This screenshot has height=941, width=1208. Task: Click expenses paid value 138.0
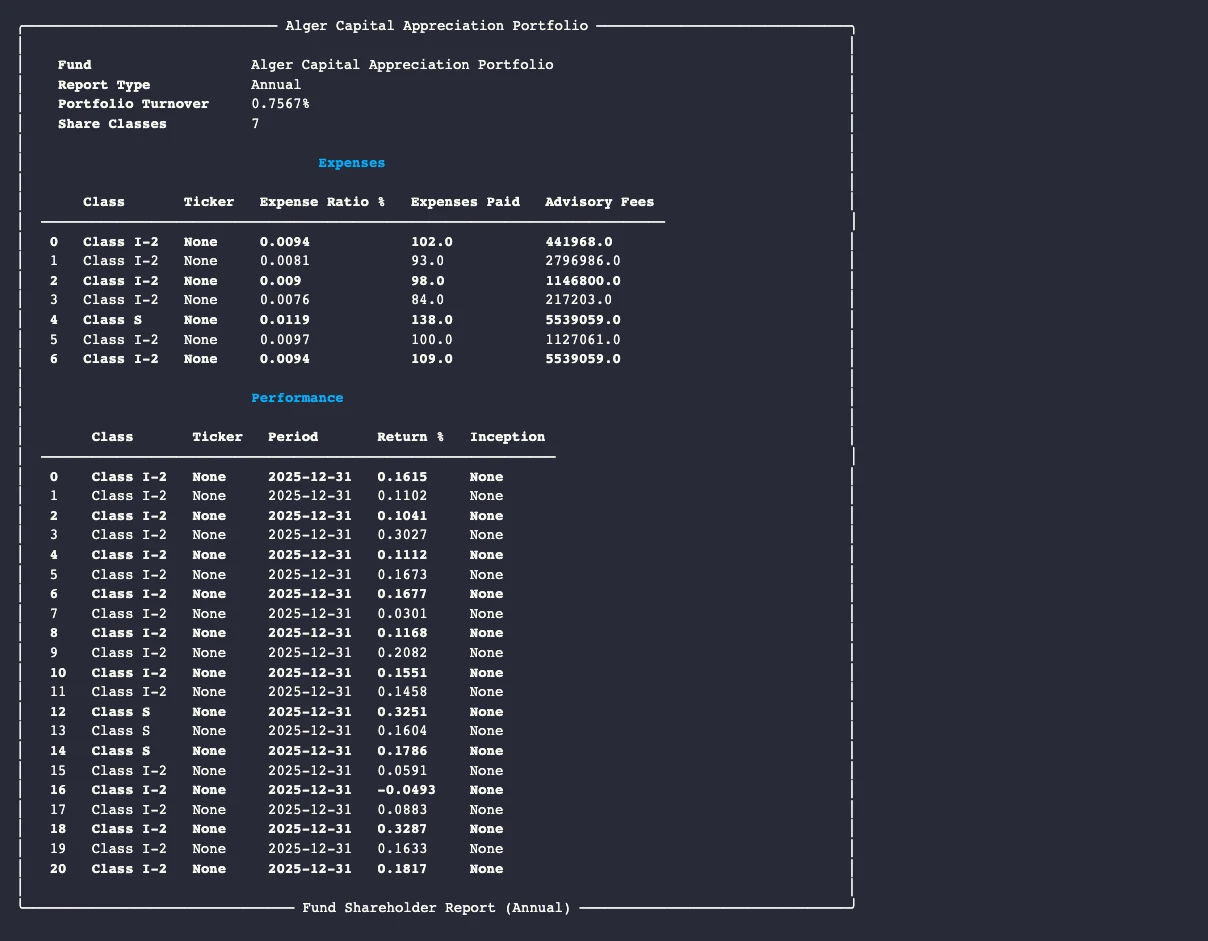[431, 320]
